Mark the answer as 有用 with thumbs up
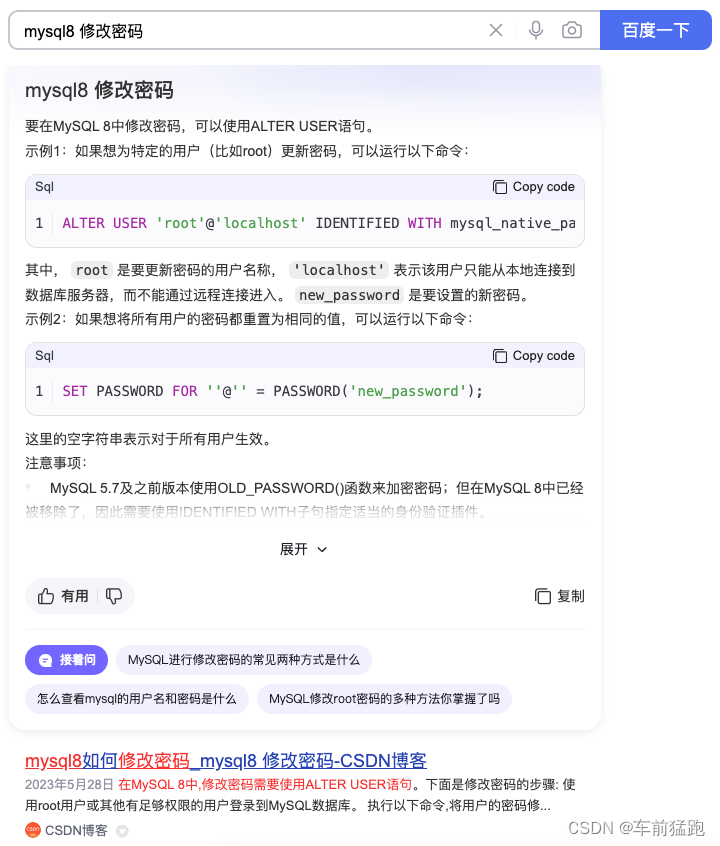 (x=63, y=596)
